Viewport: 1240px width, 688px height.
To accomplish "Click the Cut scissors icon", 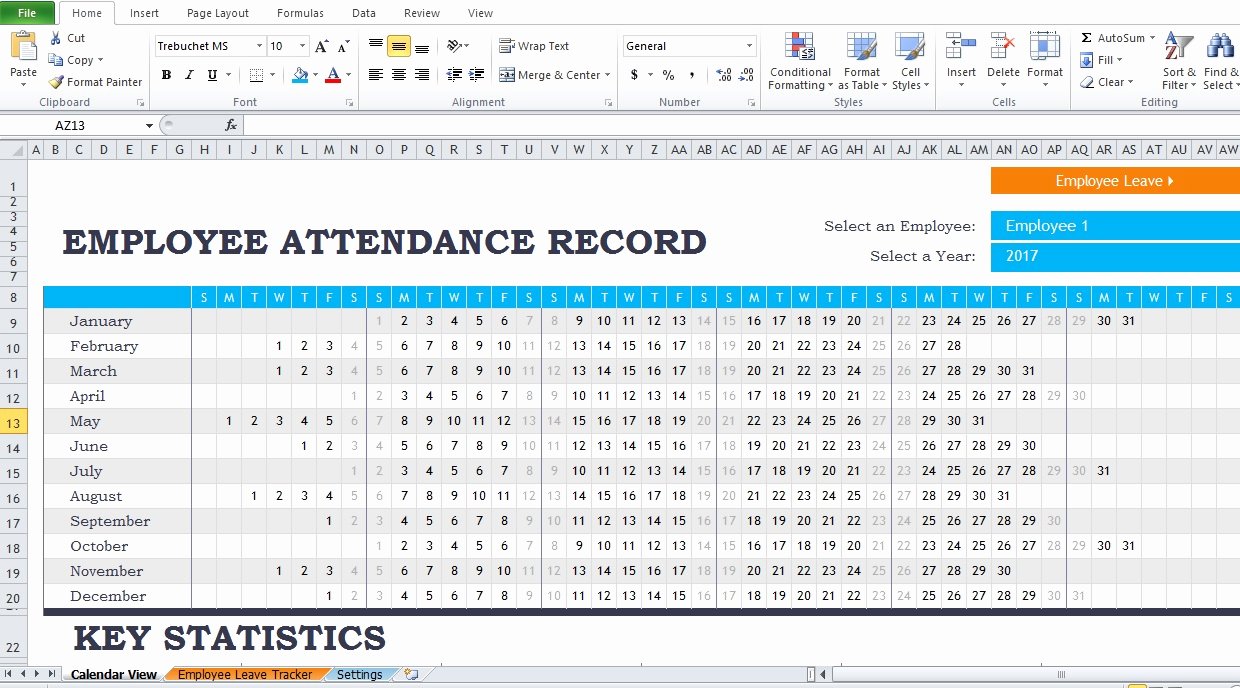I will (x=55, y=38).
